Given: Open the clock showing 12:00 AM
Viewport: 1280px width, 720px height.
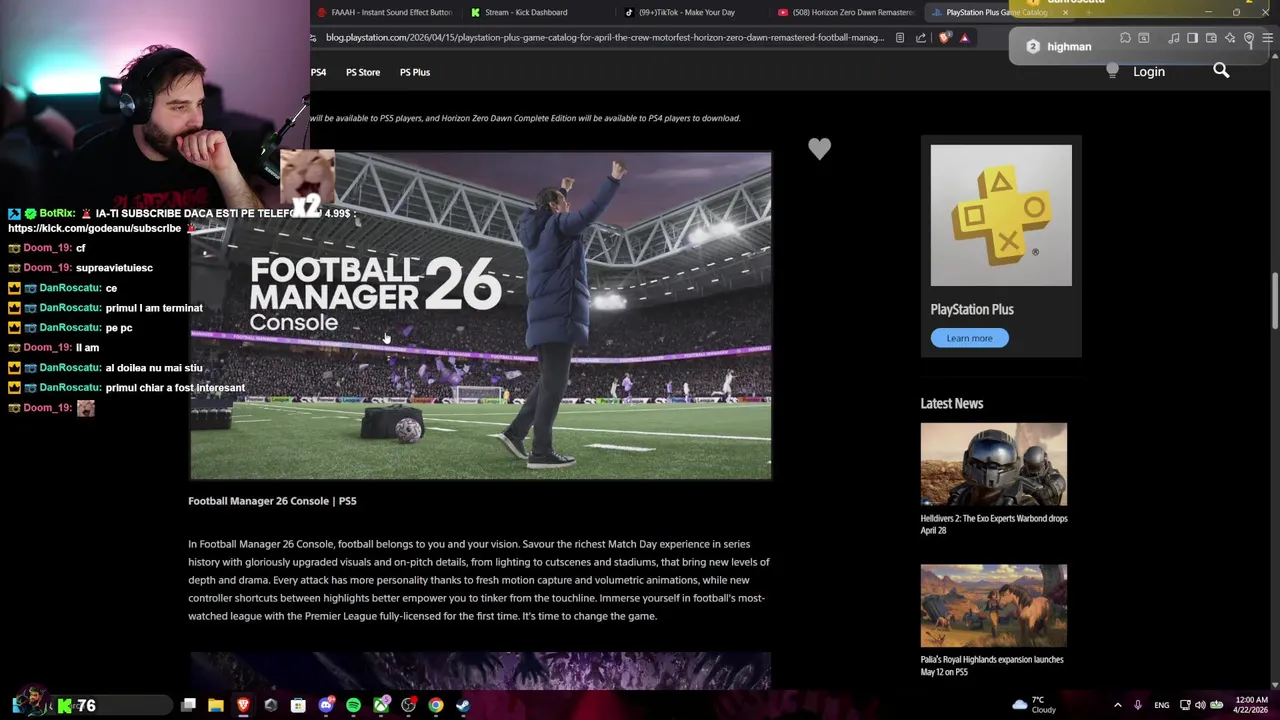Looking at the screenshot, I should [1252, 705].
